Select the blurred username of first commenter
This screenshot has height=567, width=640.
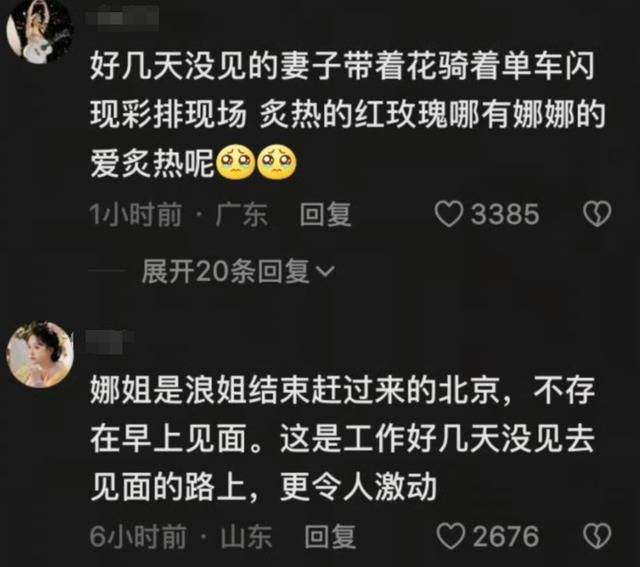[122, 18]
